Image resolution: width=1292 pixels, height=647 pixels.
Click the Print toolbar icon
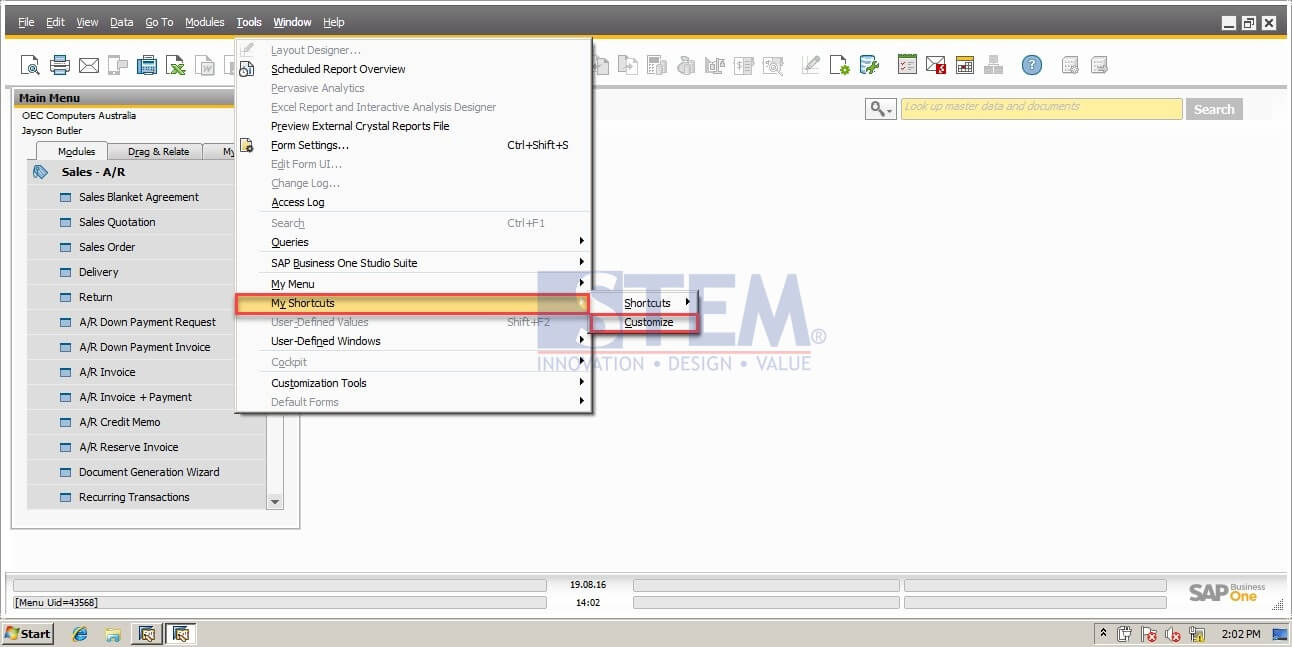pyautogui.click(x=60, y=65)
